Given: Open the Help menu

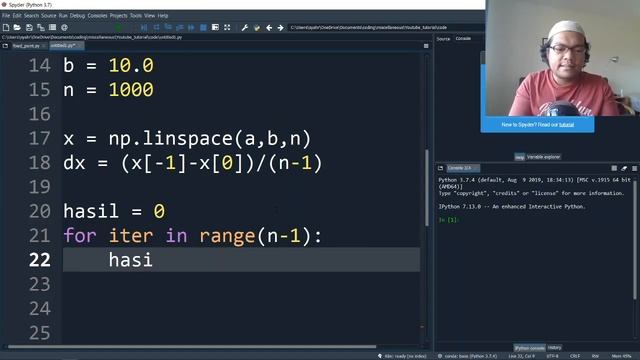Looking at the screenshot, I should [163, 16].
